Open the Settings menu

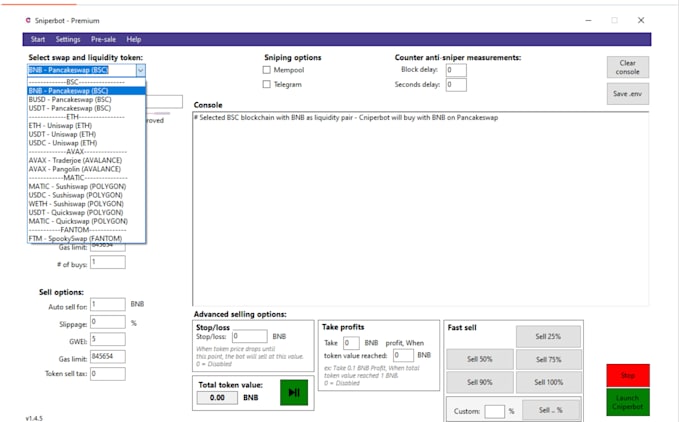point(68,39)
